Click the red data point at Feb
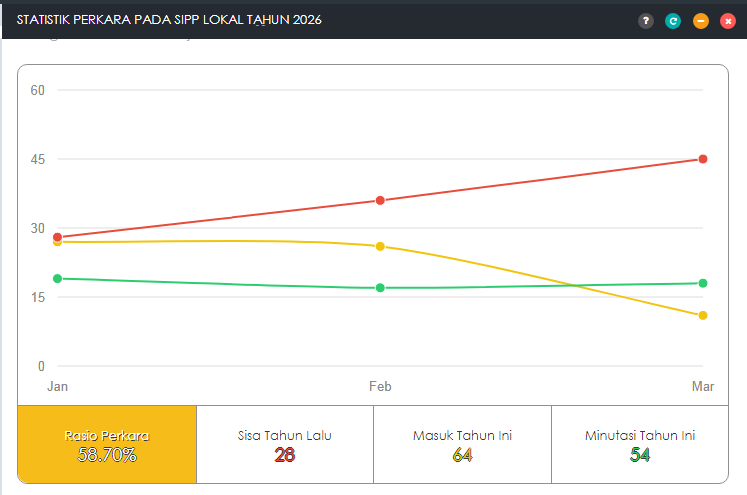 pyautogui.click(x=380, y=201)
